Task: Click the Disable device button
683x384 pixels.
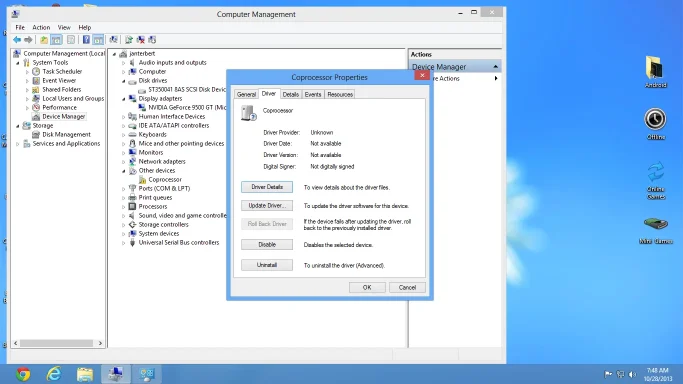Action: coord(267,245)
